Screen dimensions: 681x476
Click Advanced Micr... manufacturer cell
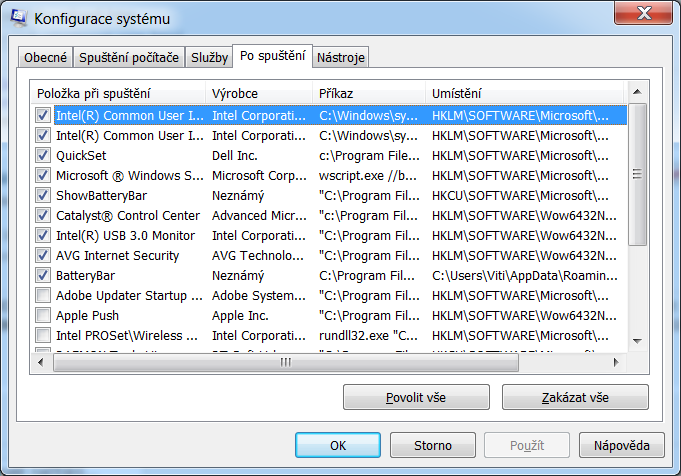260,215
